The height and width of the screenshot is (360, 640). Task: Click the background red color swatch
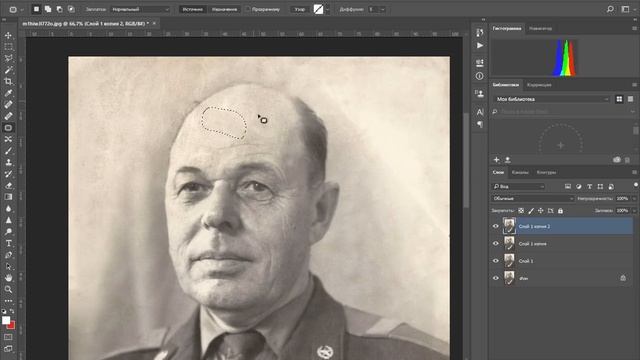(x=12, y=325)
